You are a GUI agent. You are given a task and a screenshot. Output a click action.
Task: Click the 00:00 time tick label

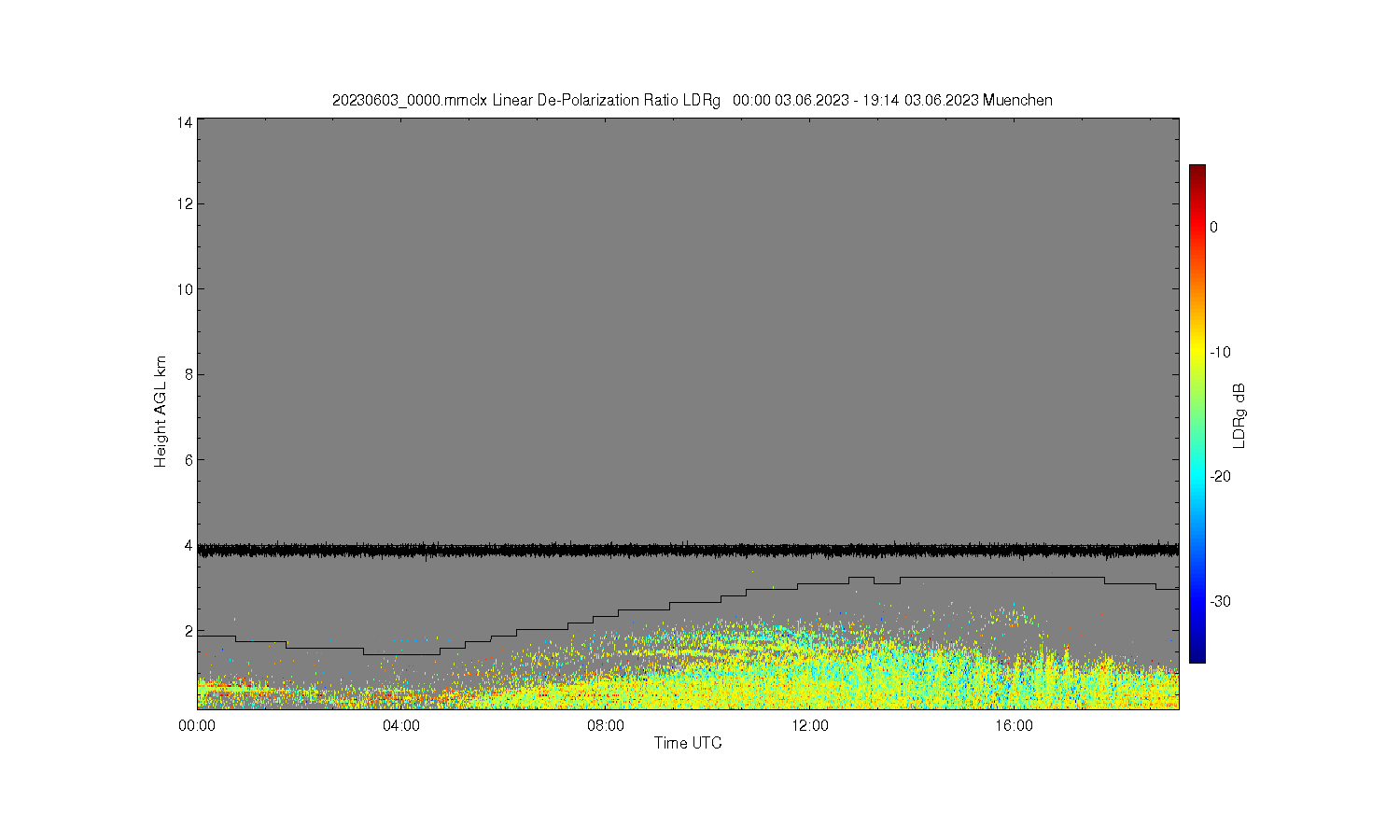click(x=197, y=725)
